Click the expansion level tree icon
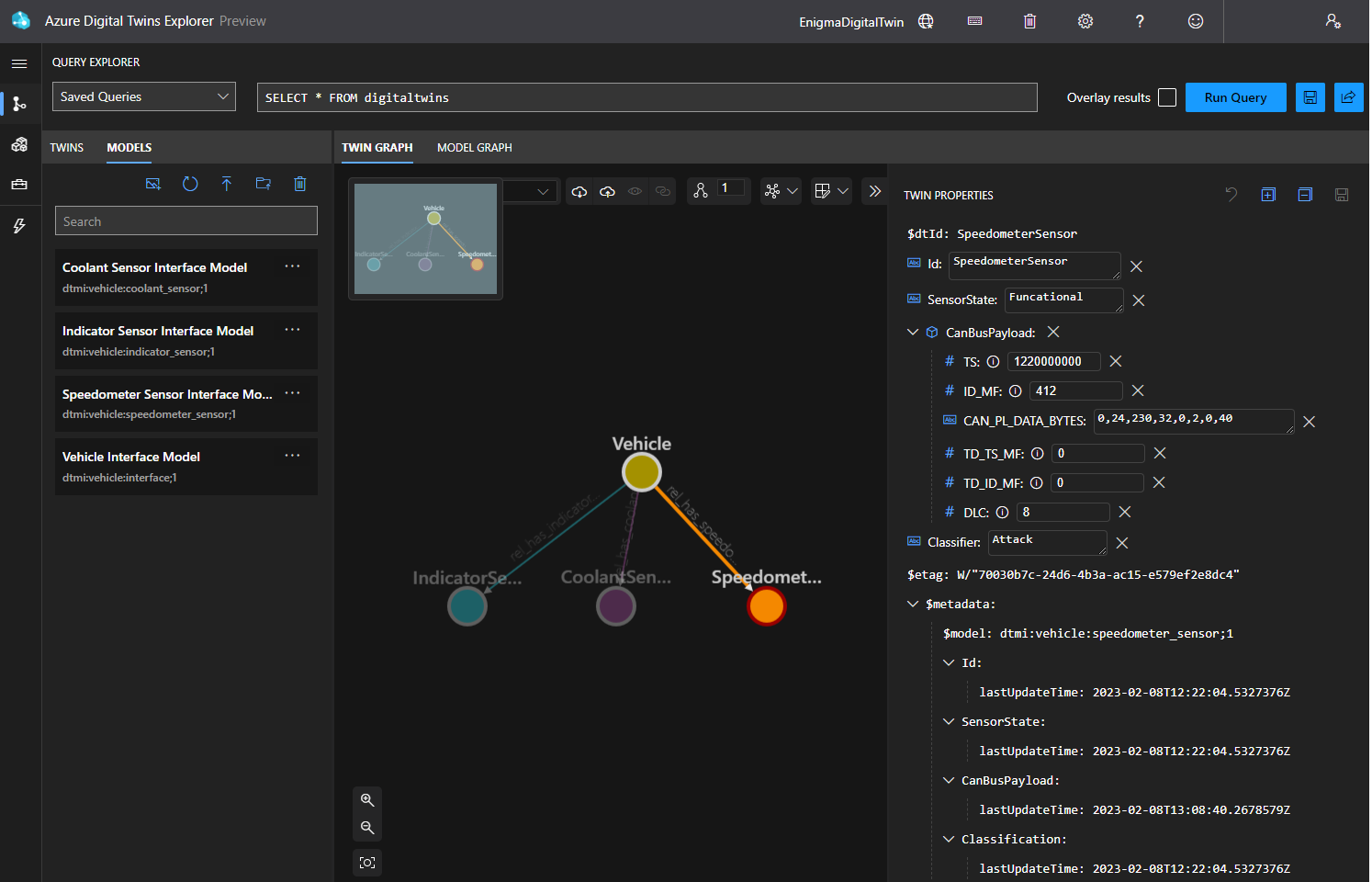 click(x=701, y=190)
